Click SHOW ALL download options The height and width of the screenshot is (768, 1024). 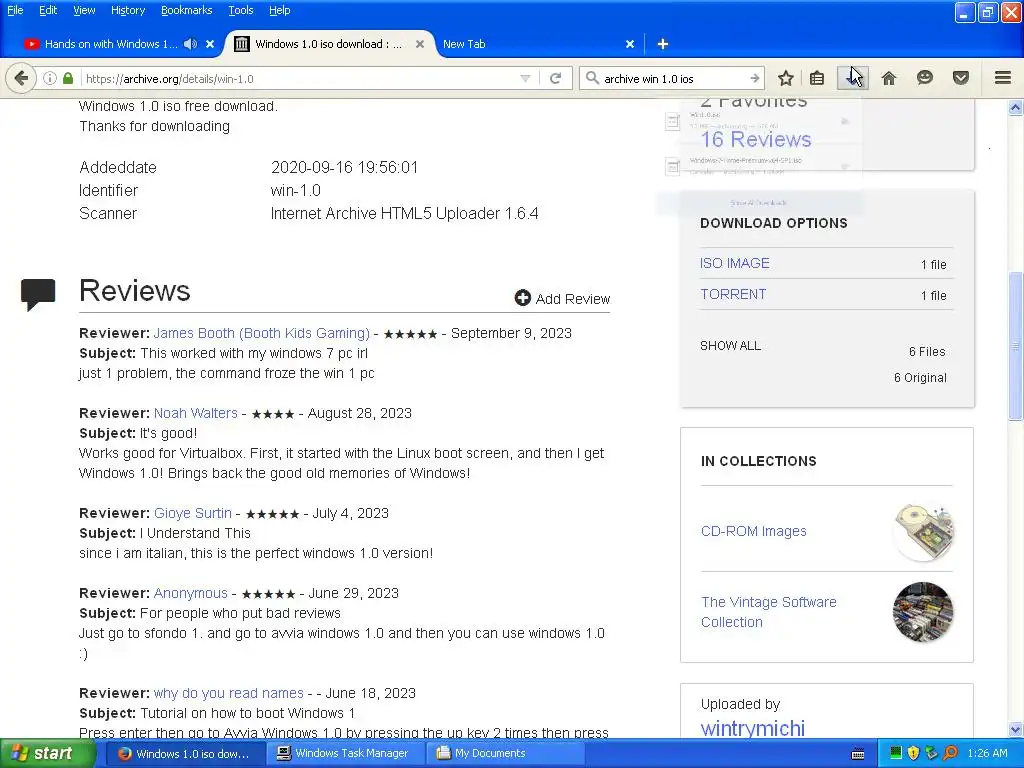point(730,345)
